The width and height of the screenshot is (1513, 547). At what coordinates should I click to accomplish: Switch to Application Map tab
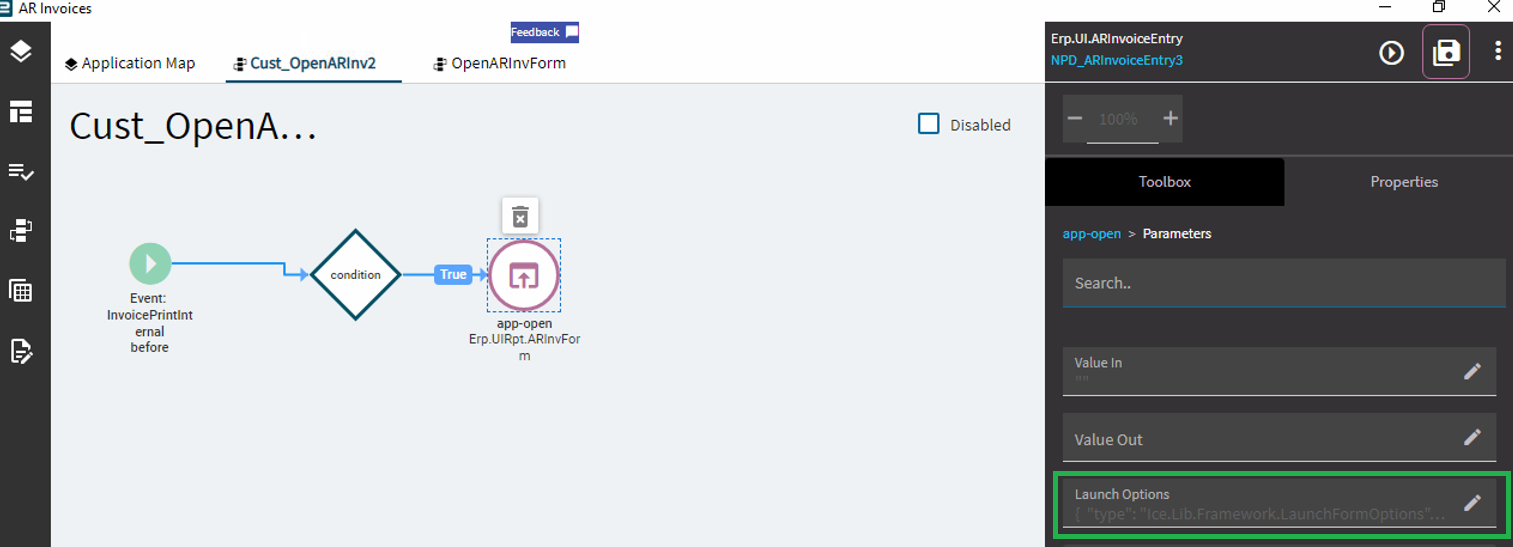(x=130, y=63)
